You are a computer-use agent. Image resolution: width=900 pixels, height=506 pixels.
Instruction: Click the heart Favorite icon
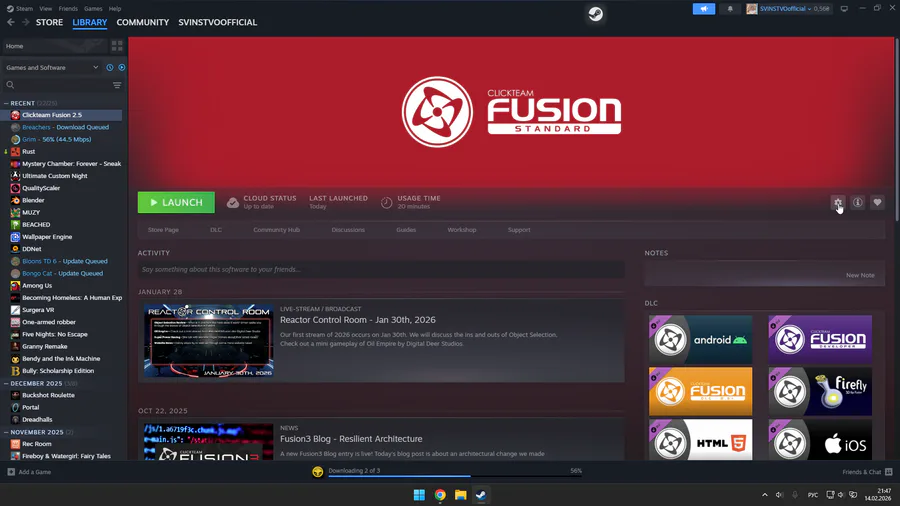pos(877,203)
